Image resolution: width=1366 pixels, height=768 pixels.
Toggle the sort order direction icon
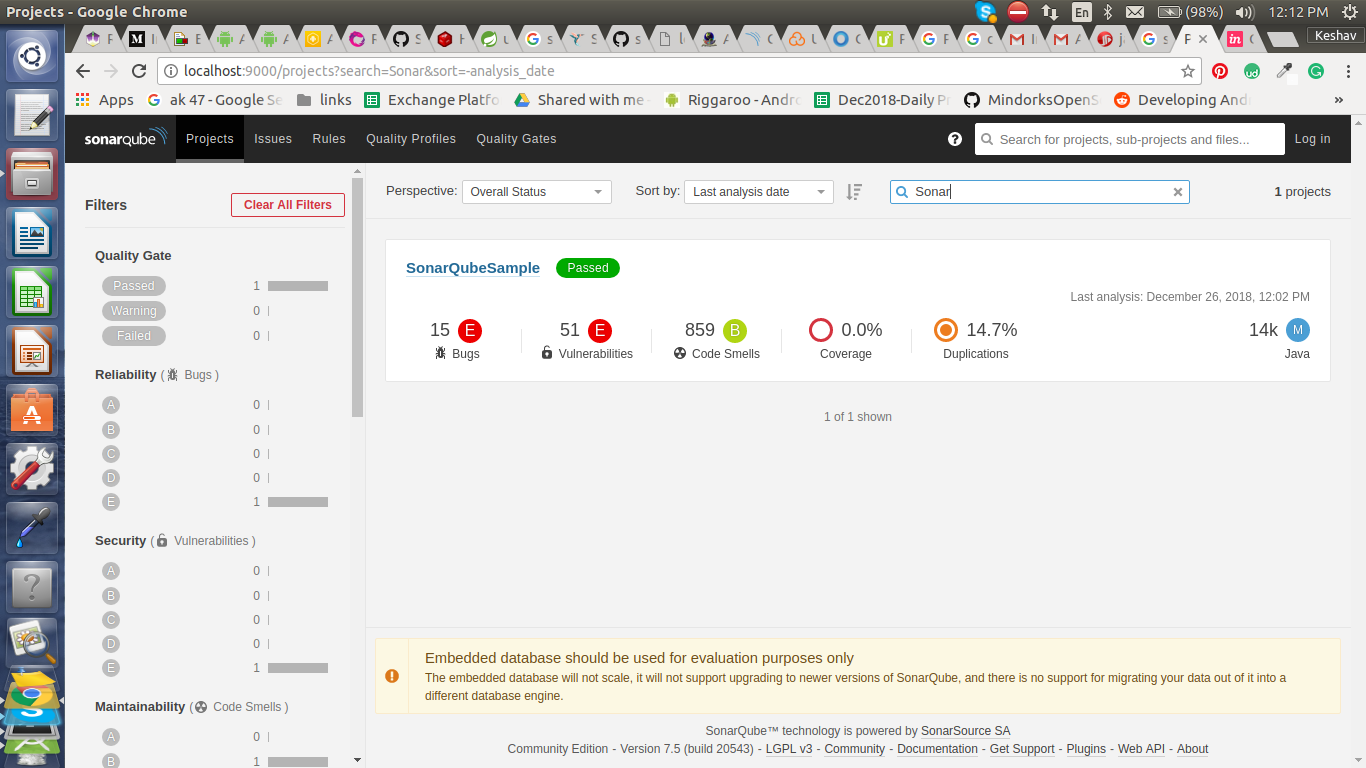pyautogui.click(x=854, y=192)
